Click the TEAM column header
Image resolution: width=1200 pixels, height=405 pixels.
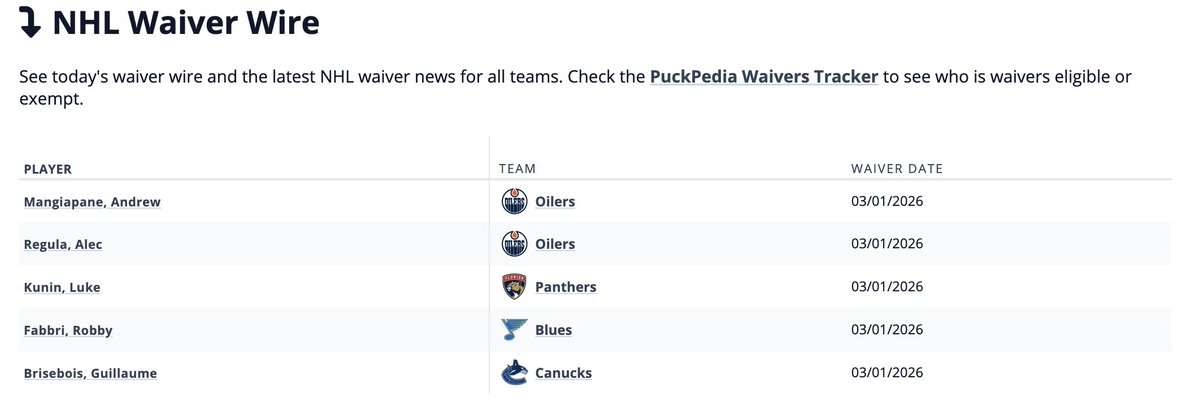click(x=518, y=169)
